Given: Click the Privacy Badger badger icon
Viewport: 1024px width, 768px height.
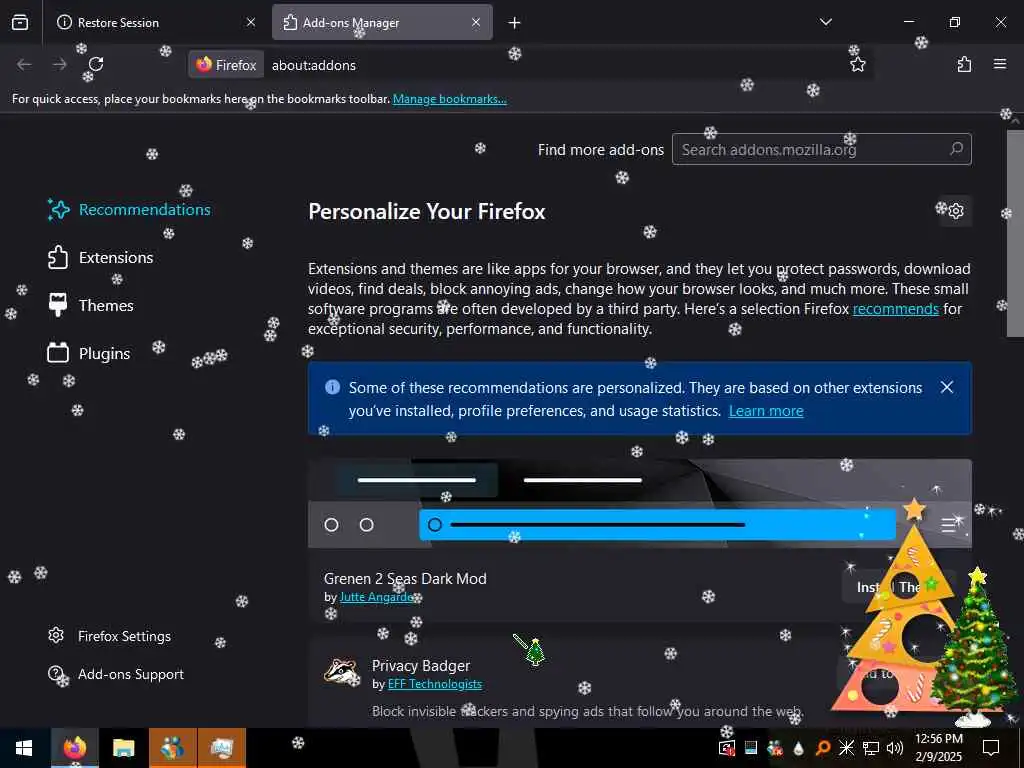Looking at the screenshot, I should 342,671.
